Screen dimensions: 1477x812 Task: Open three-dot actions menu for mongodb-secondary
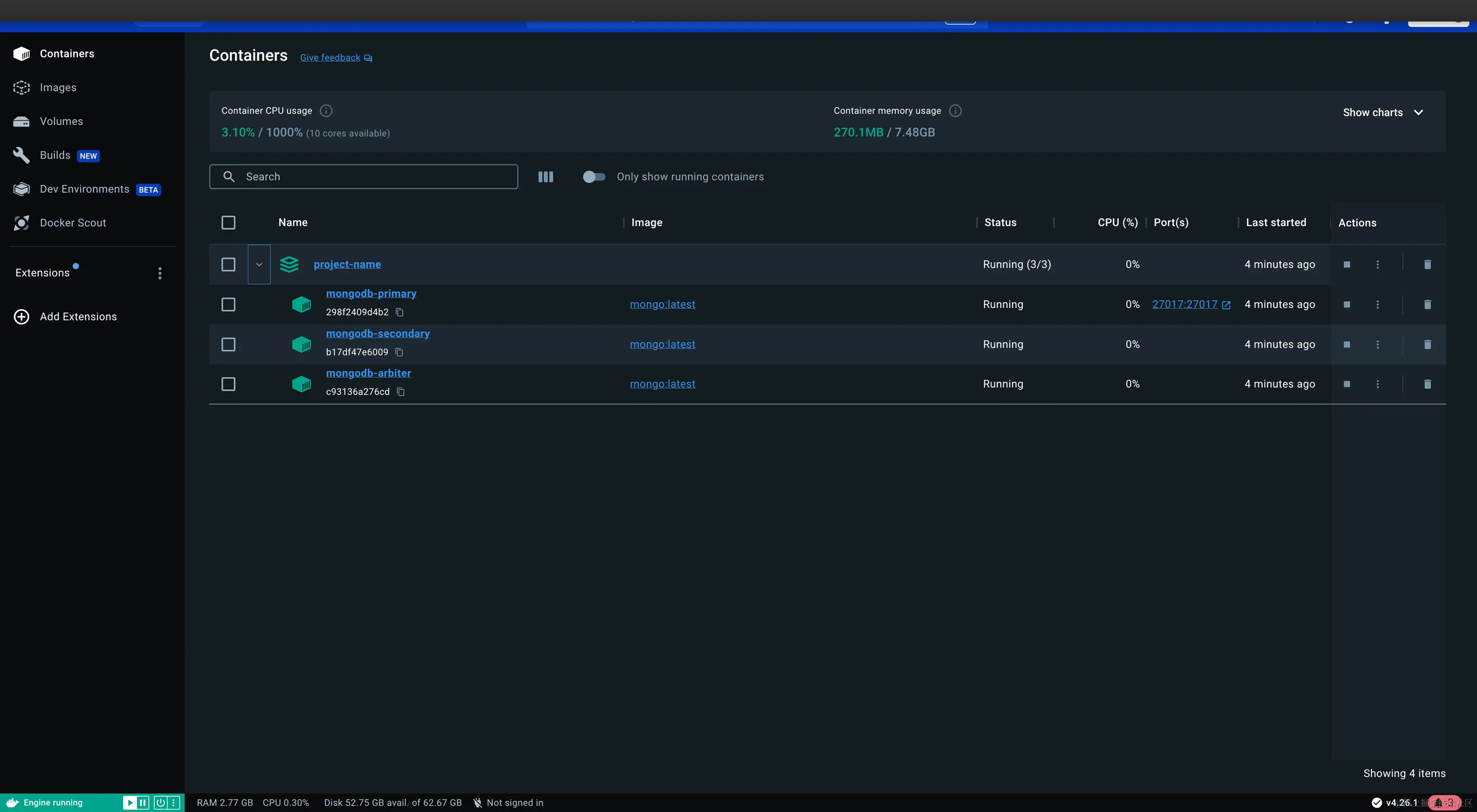point(1377,344)
